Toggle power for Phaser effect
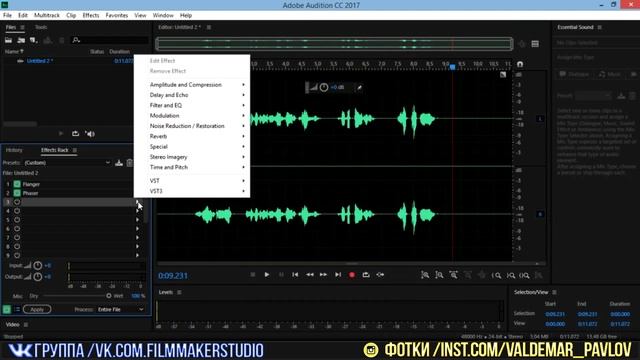 pyautogui.click(x=17, y=193)
